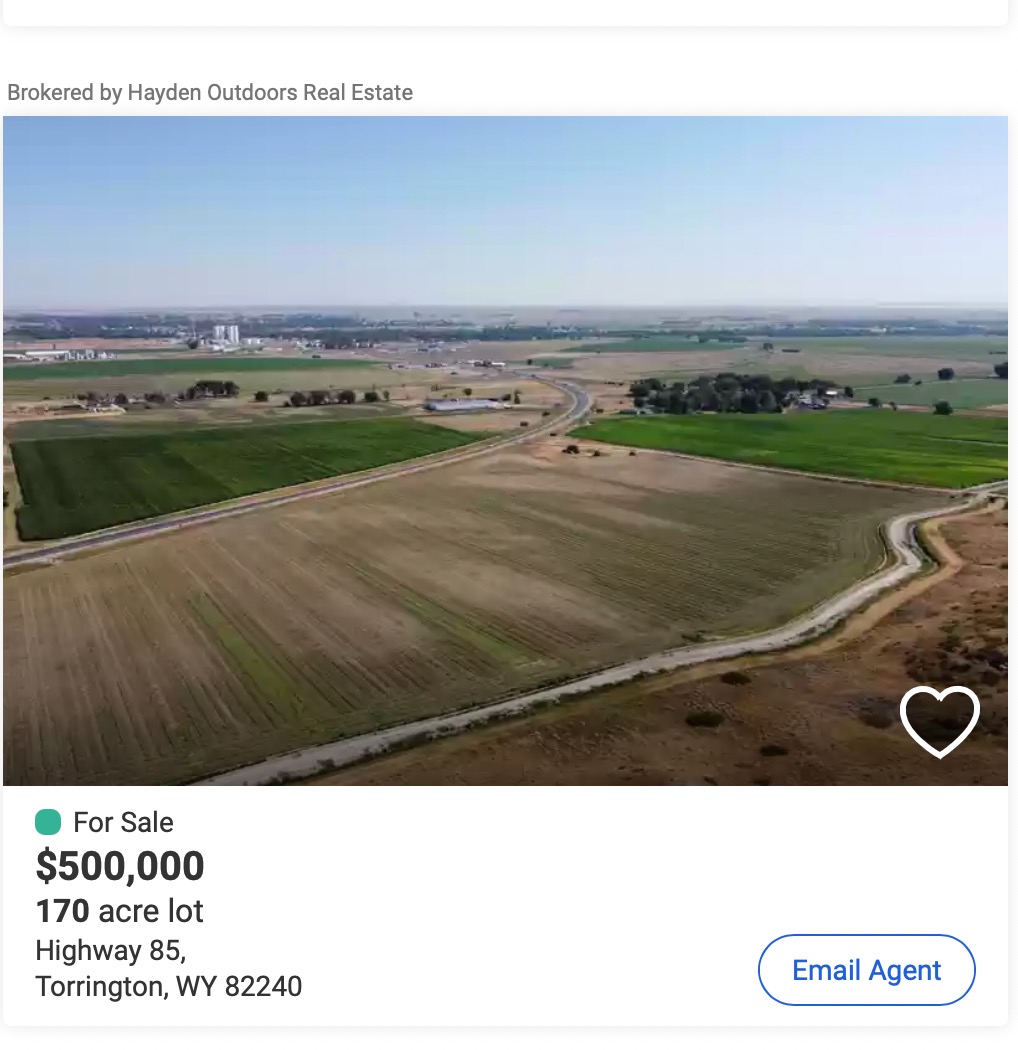Click the Email Agent button
This screenshot has width=1018, height=1050.
click(x=866, y=970)
